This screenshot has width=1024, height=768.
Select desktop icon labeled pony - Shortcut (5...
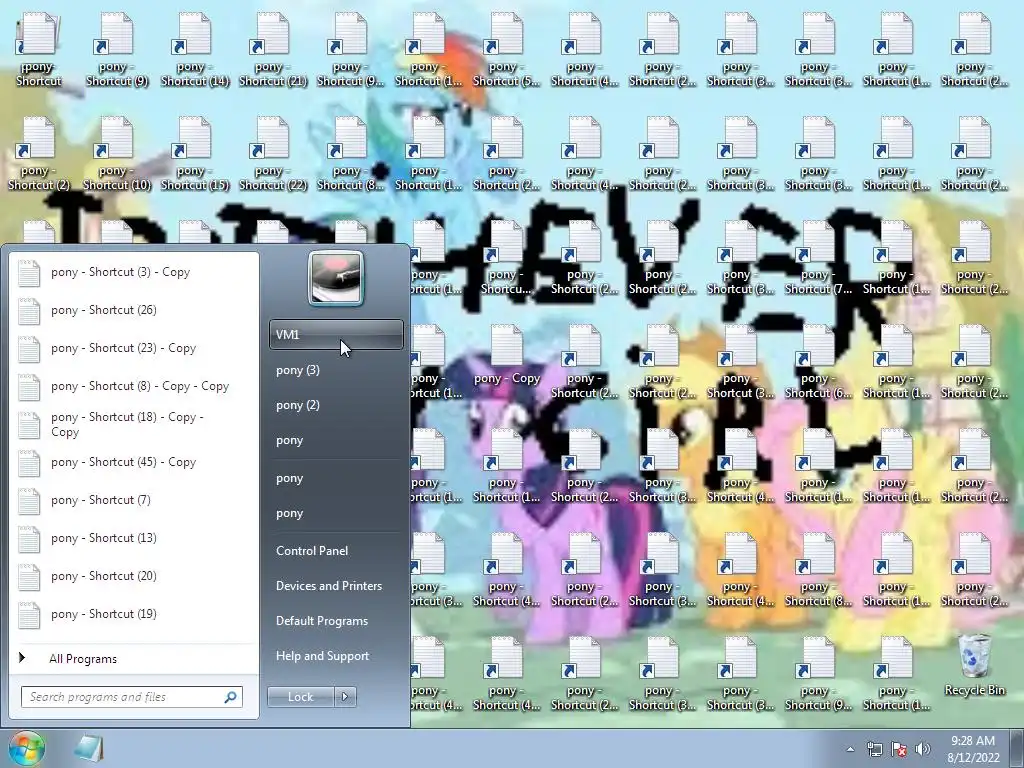click(x=506, y=51)
